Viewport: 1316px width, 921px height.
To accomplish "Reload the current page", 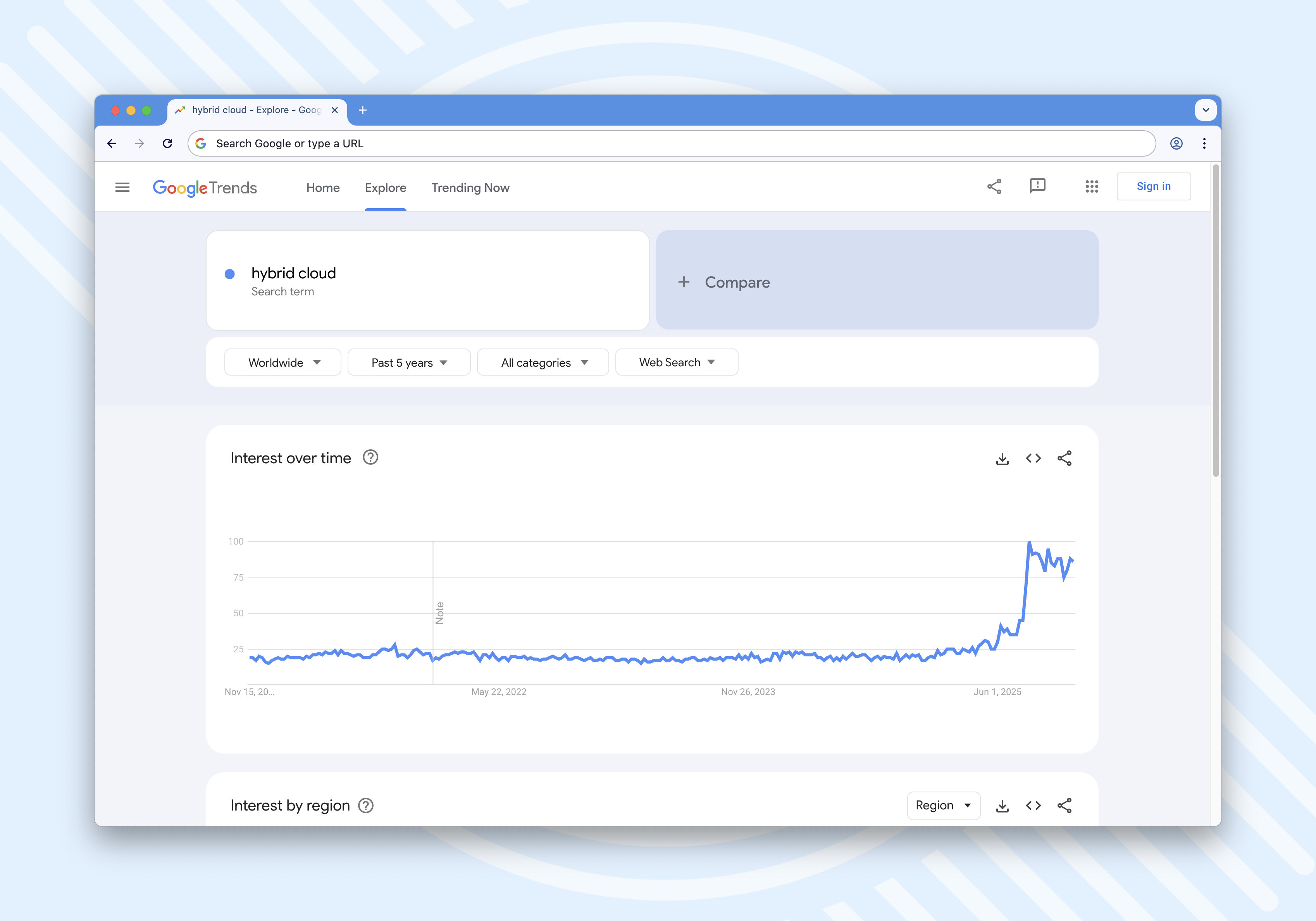I will (x=167, y=143).
